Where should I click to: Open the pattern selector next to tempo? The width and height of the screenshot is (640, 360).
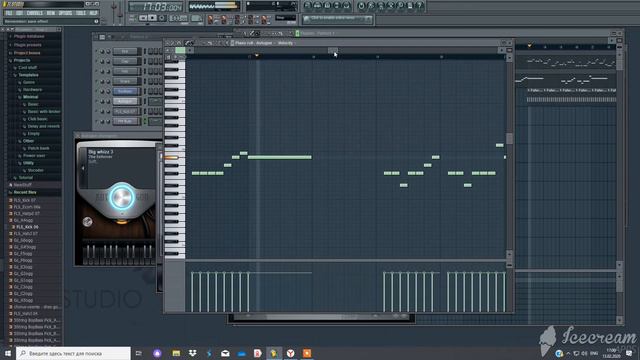(196, 18)
